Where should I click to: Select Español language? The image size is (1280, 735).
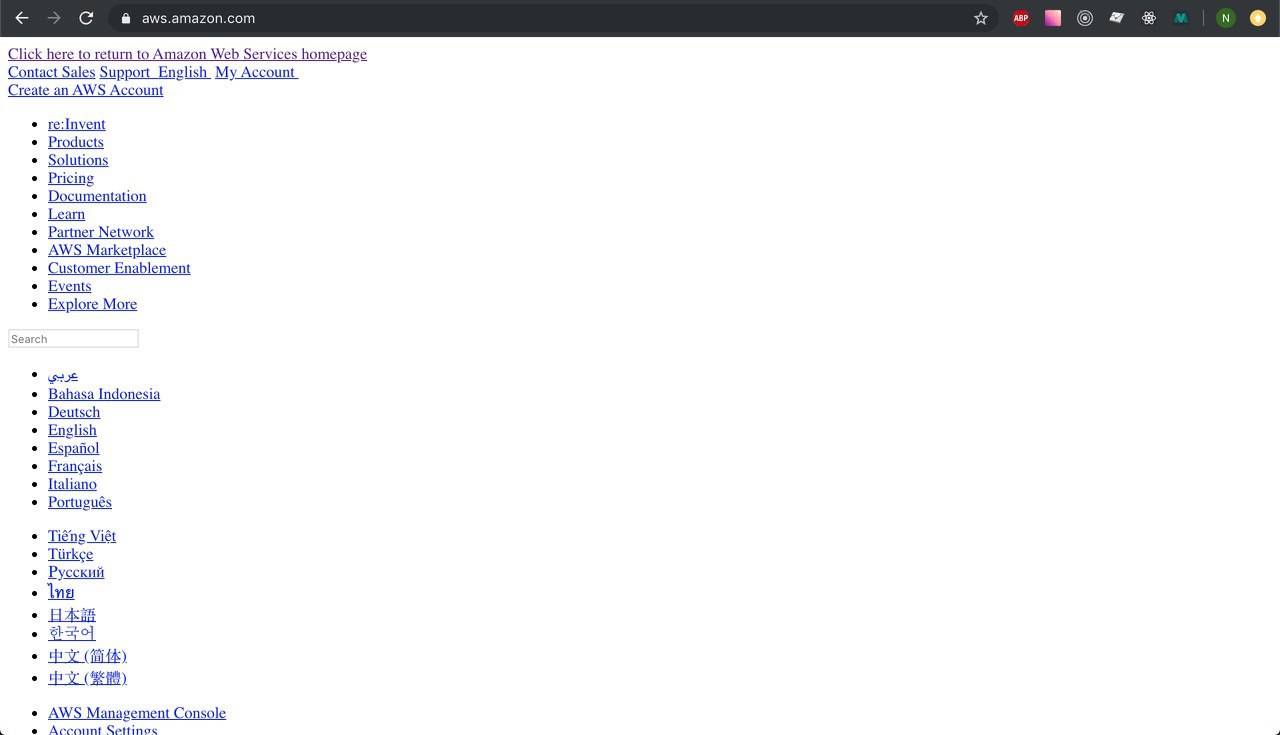[73, 448]
